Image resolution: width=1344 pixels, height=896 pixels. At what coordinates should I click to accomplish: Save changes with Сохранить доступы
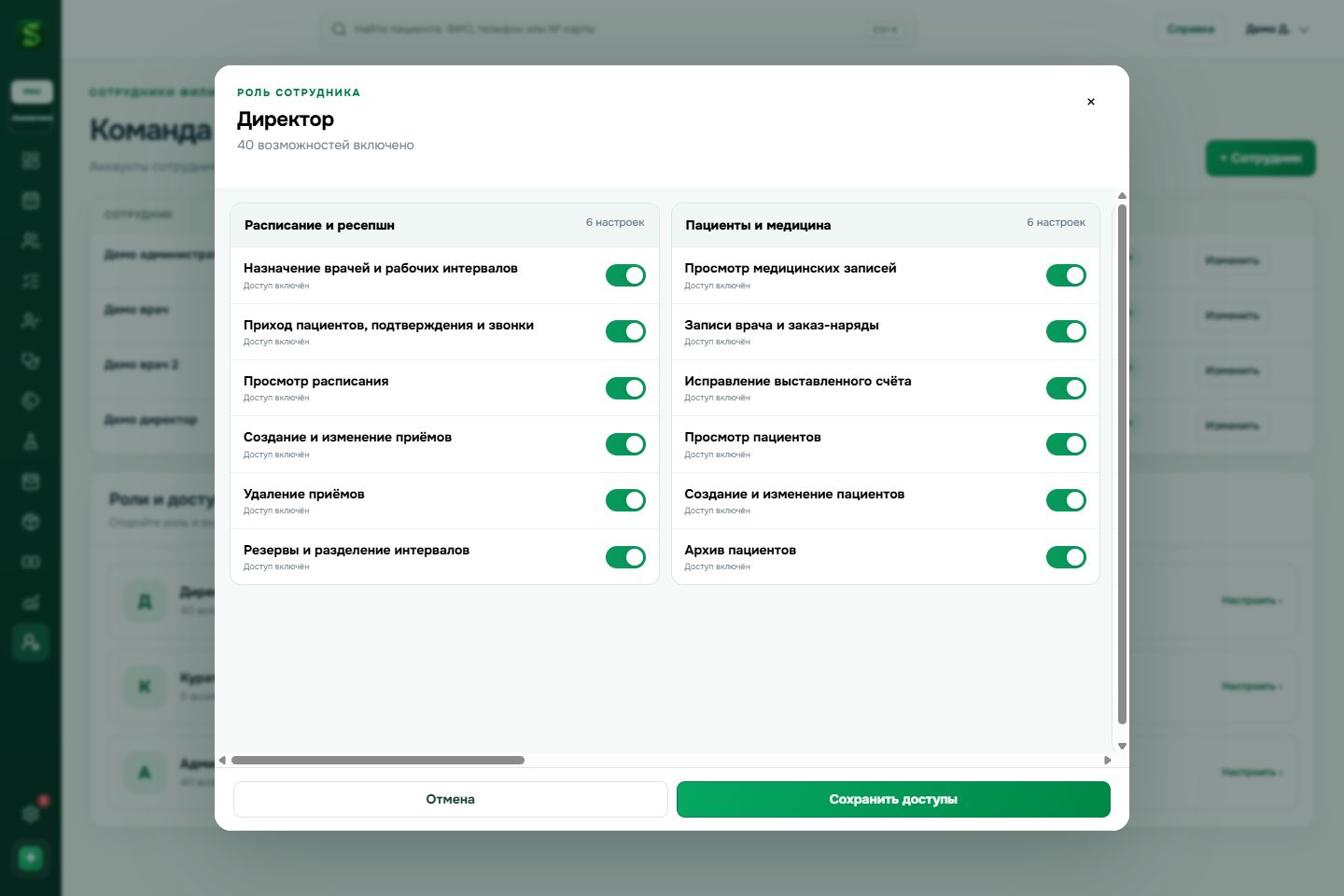coord(893,799)
